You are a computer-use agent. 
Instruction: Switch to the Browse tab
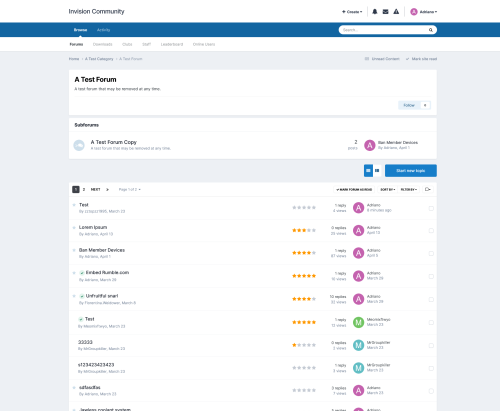[x=80, y=30]
